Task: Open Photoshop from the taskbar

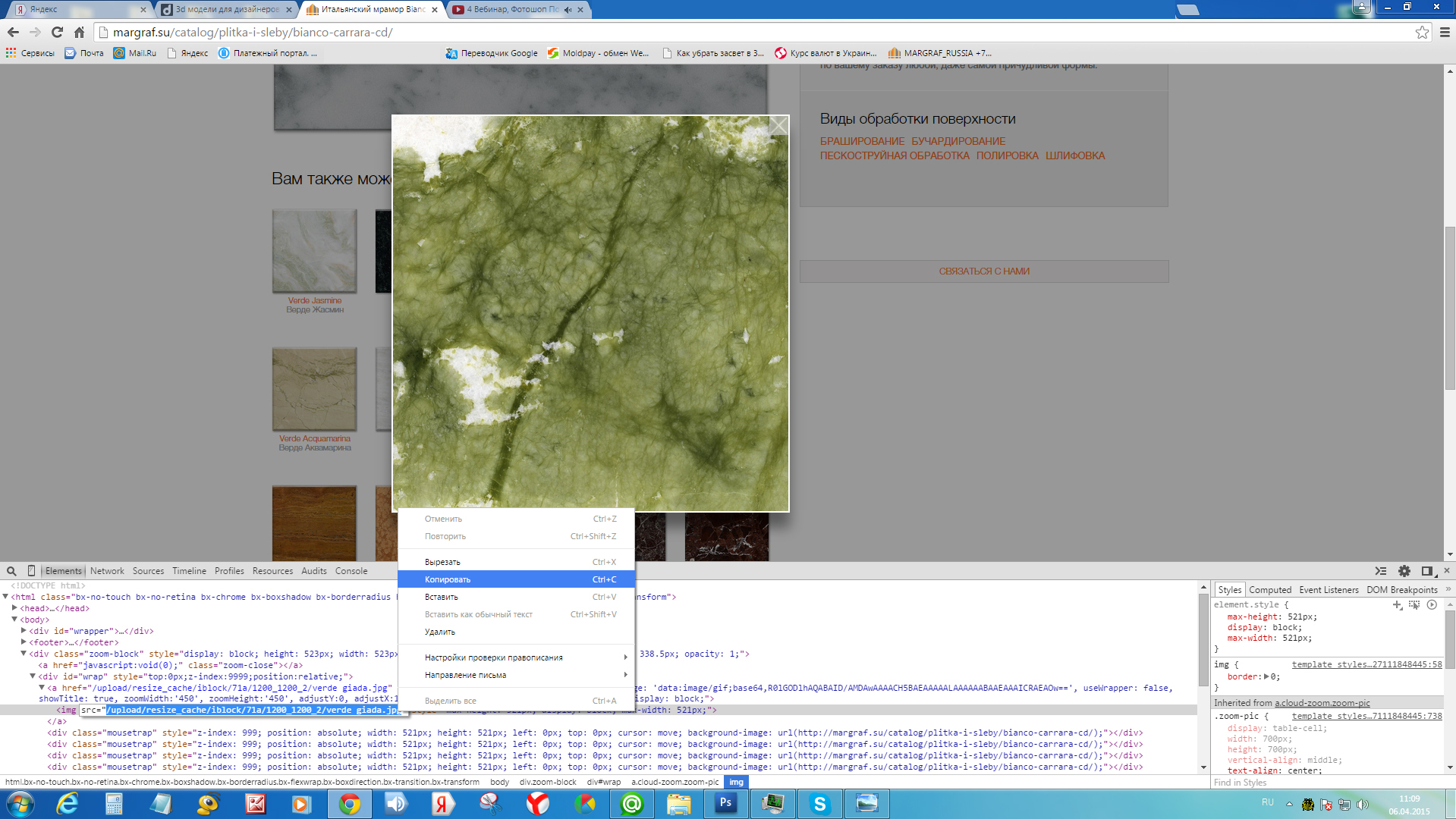Action: [725, 803]
